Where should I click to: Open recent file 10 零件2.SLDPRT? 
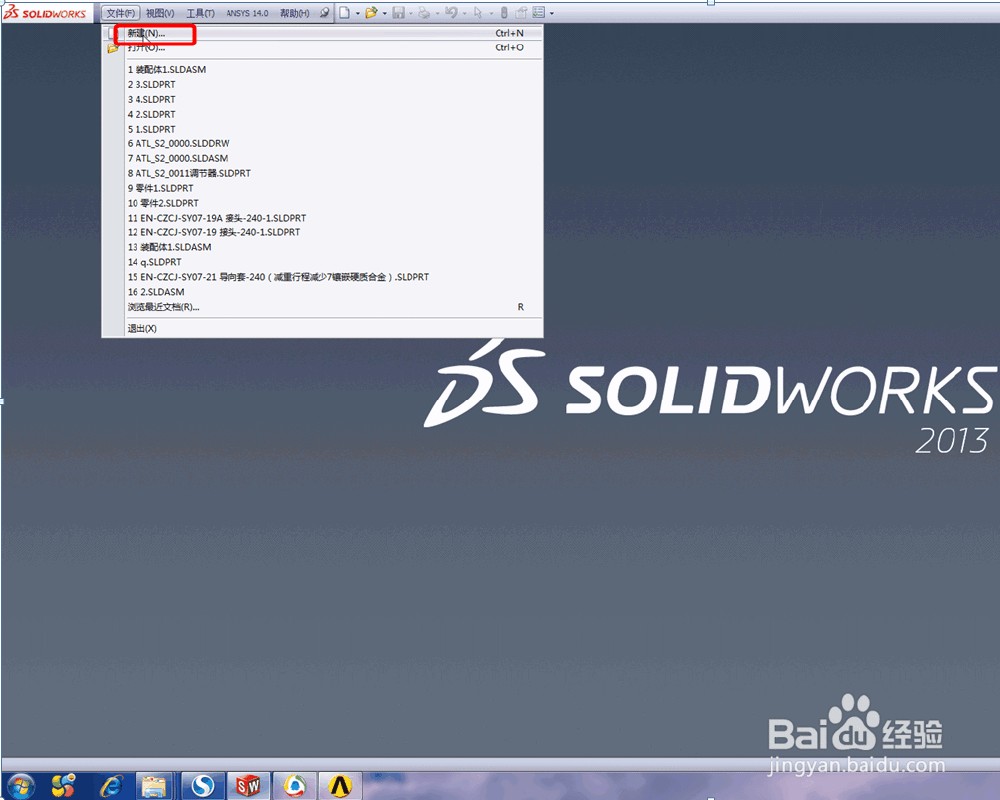(322, 203)
